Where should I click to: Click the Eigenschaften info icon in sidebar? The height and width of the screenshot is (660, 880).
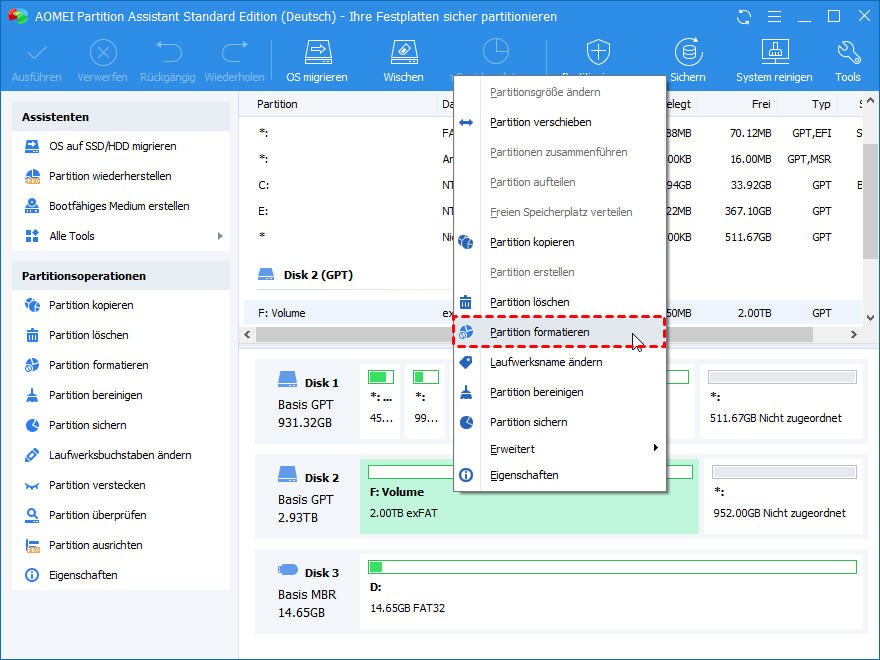[x=32, y=575]
